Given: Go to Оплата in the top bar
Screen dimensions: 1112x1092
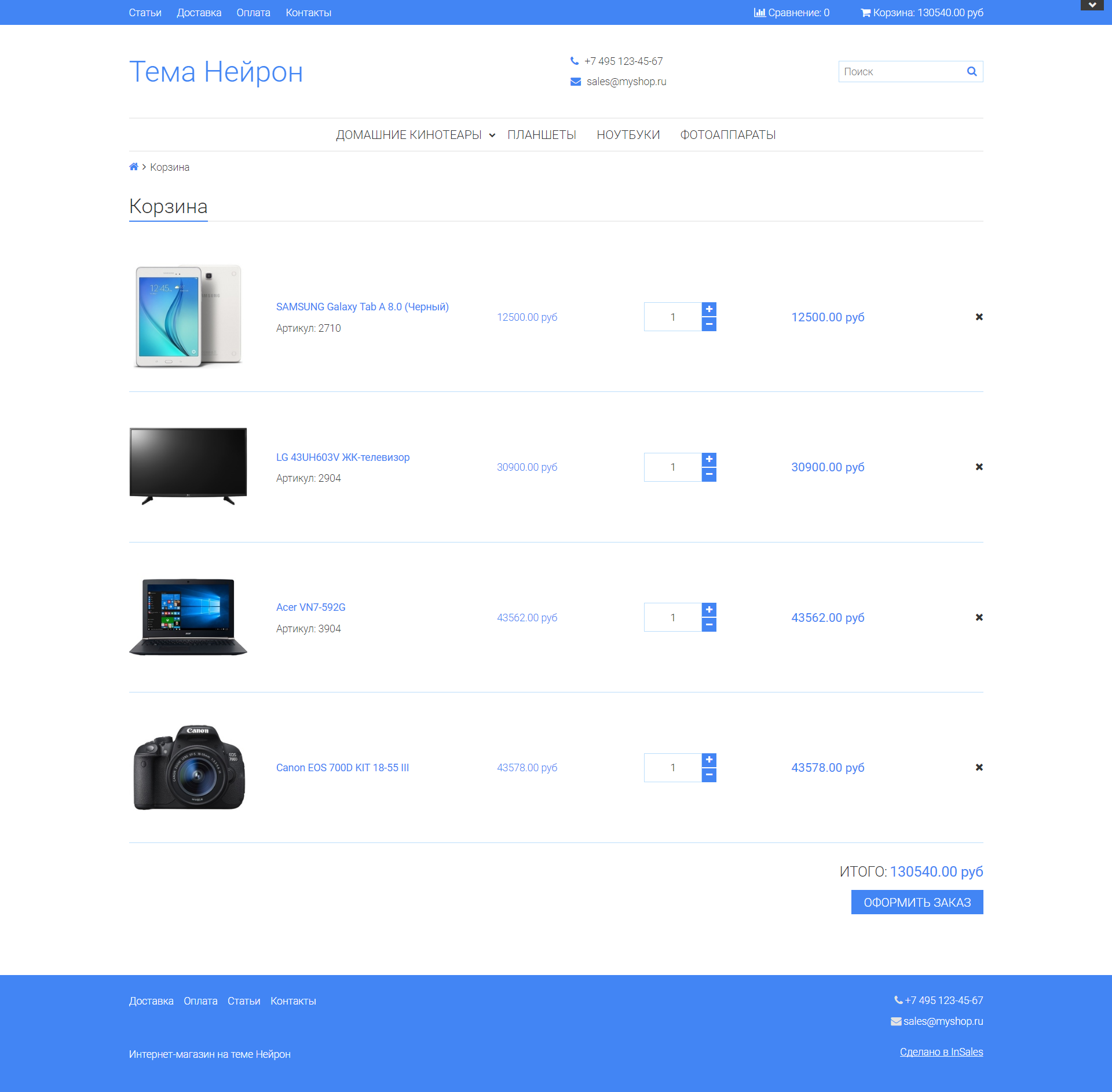Looking at the screenshot, I should 253,13.
